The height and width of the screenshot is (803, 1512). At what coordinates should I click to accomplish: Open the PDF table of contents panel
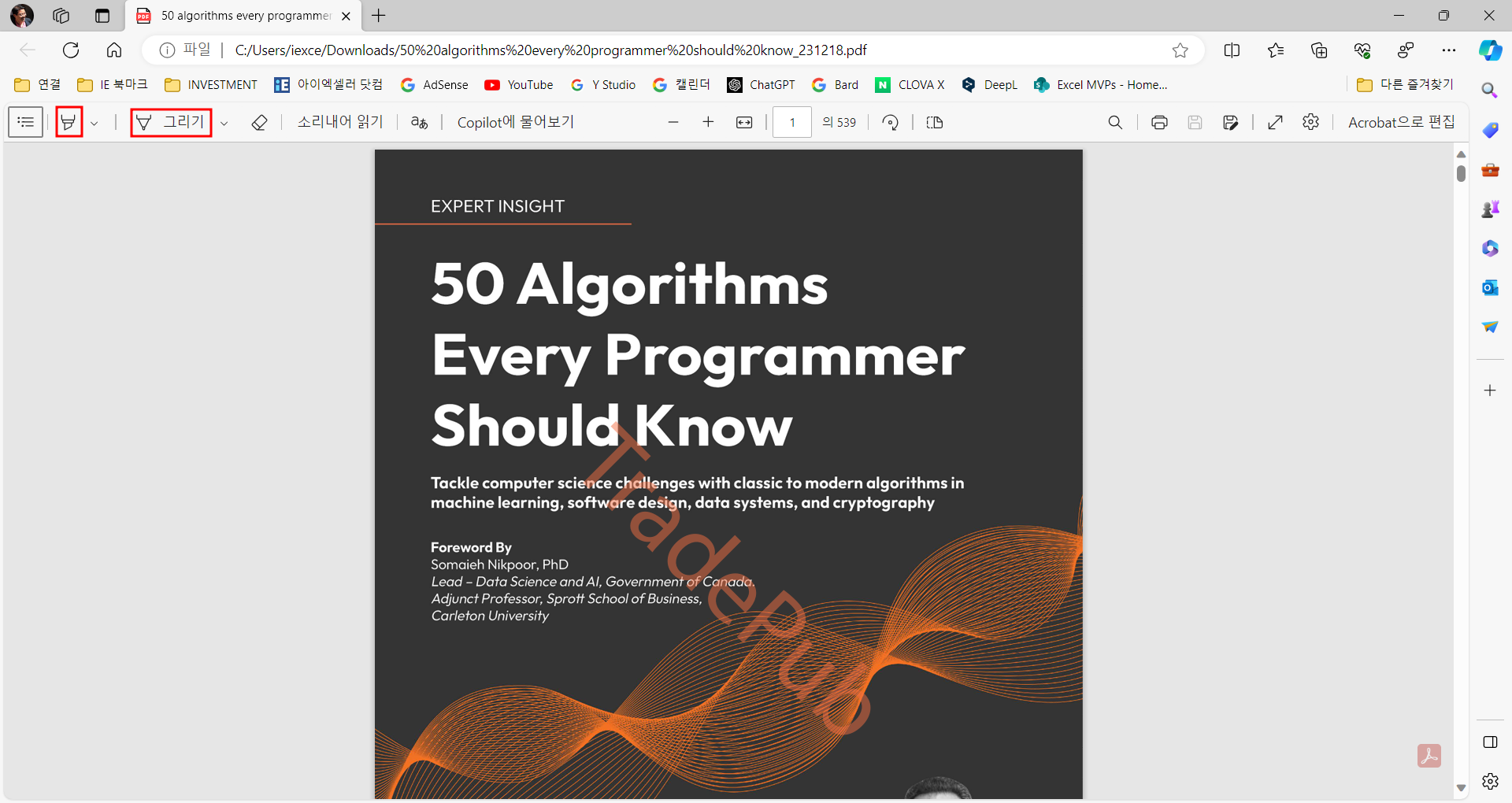(26, 122)
